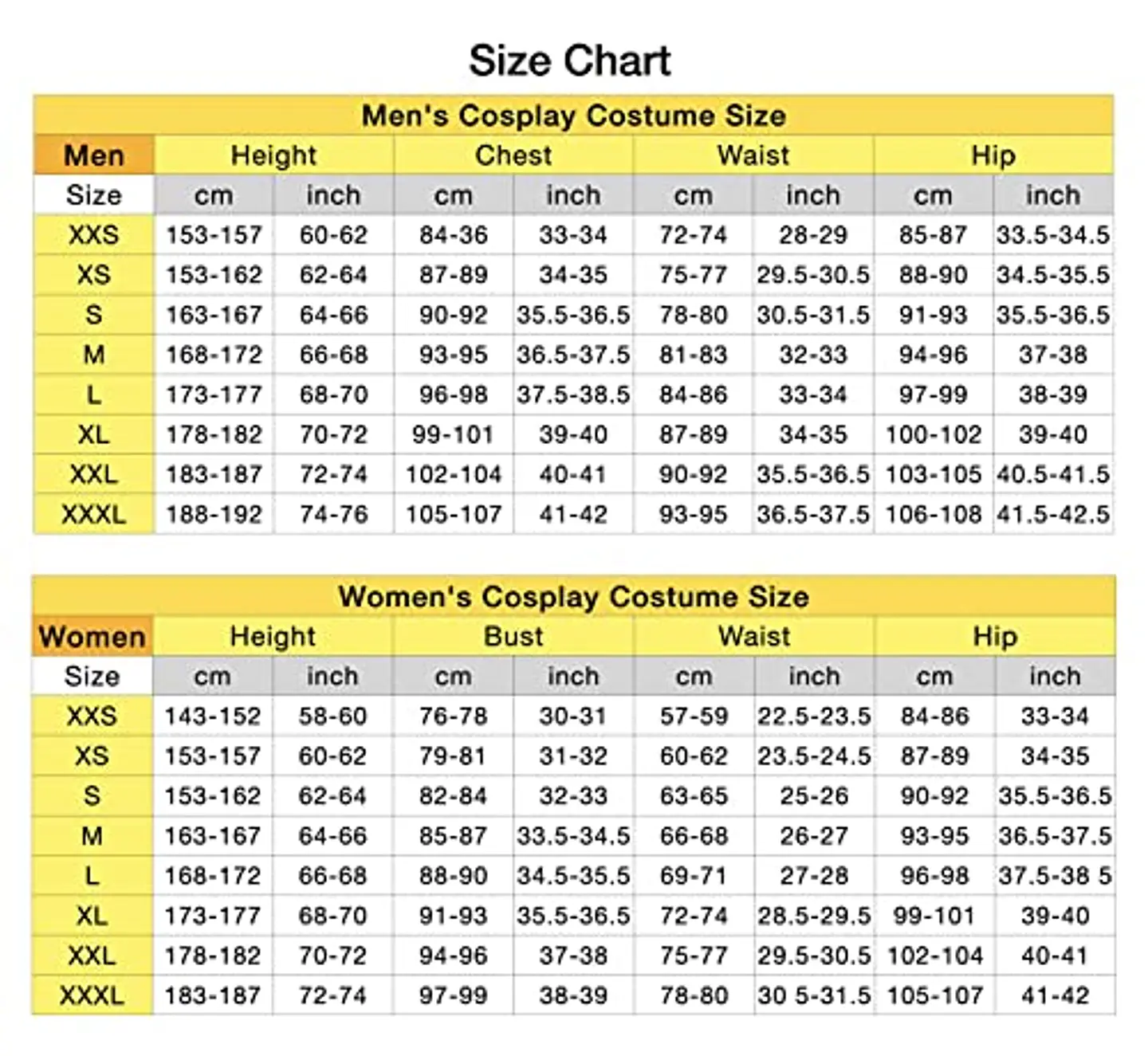Click the Chest column header
The height and width of the screenshot is (1056, 1148).
click(513, 155)
